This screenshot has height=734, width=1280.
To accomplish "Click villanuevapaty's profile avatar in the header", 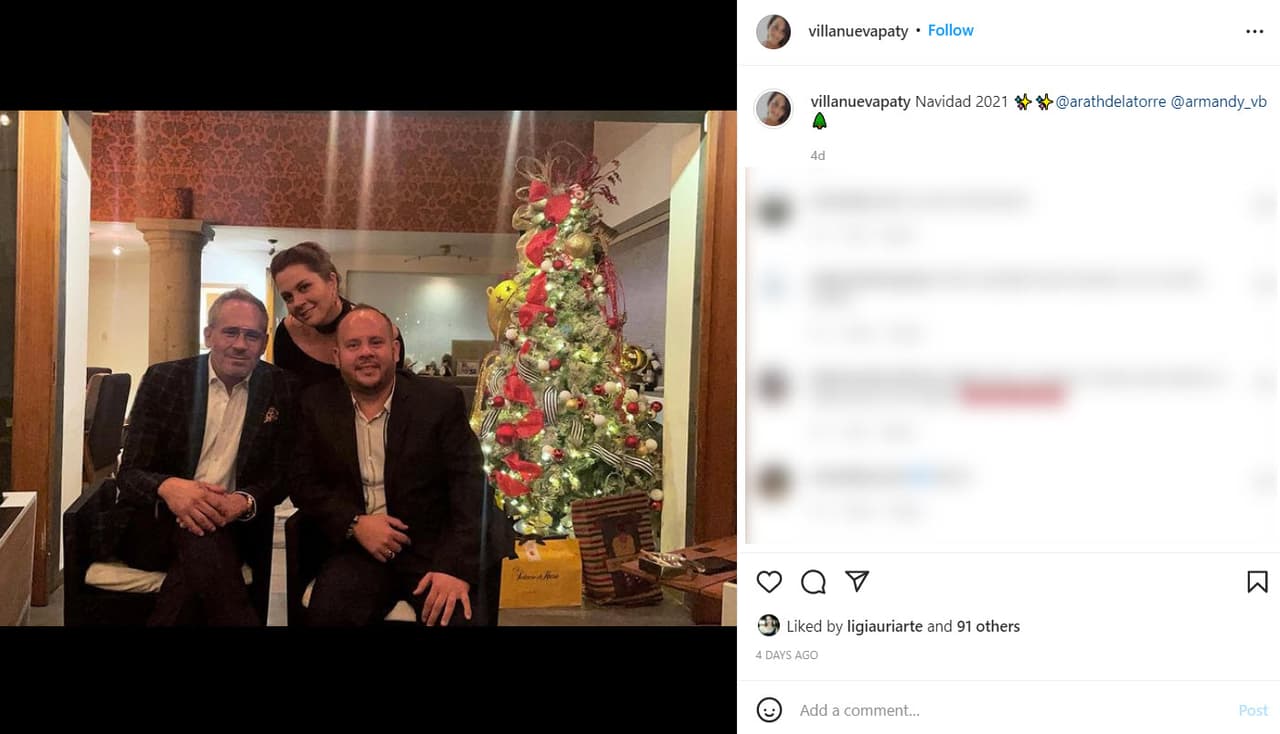I will pos(773,31).
